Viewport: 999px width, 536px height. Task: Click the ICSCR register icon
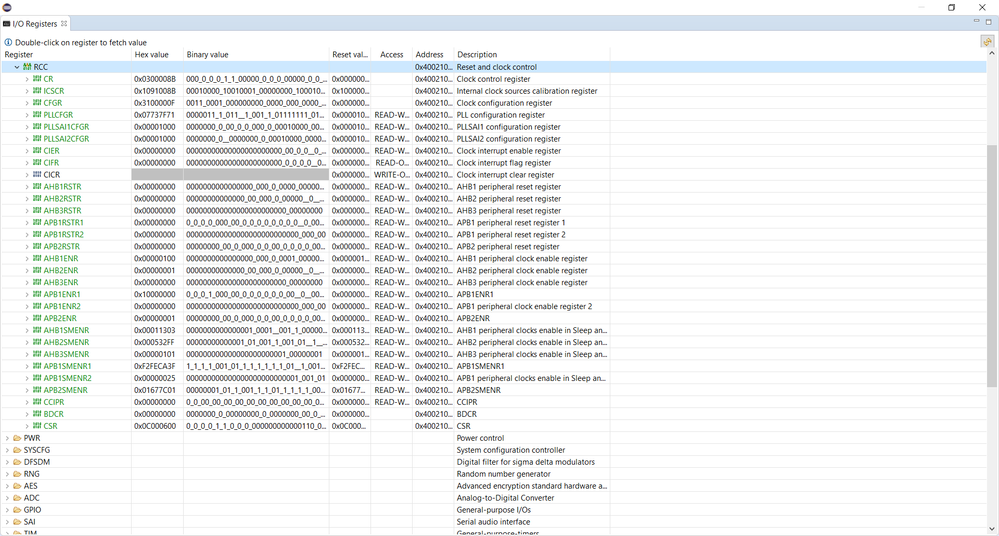click(37, 91)
